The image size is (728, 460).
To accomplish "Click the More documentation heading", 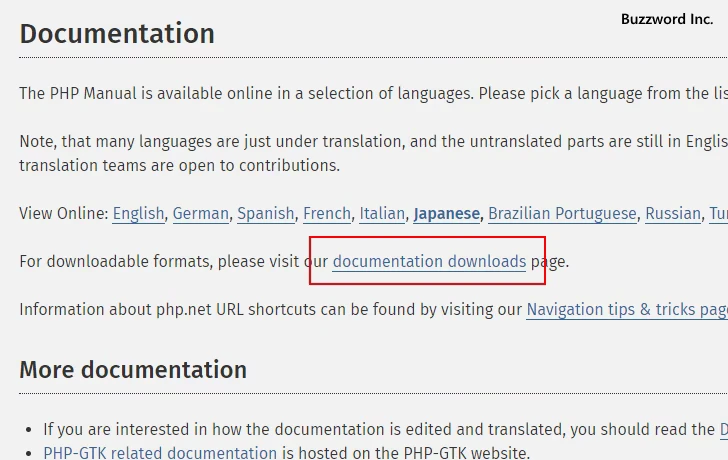I will tap(133, 369).
